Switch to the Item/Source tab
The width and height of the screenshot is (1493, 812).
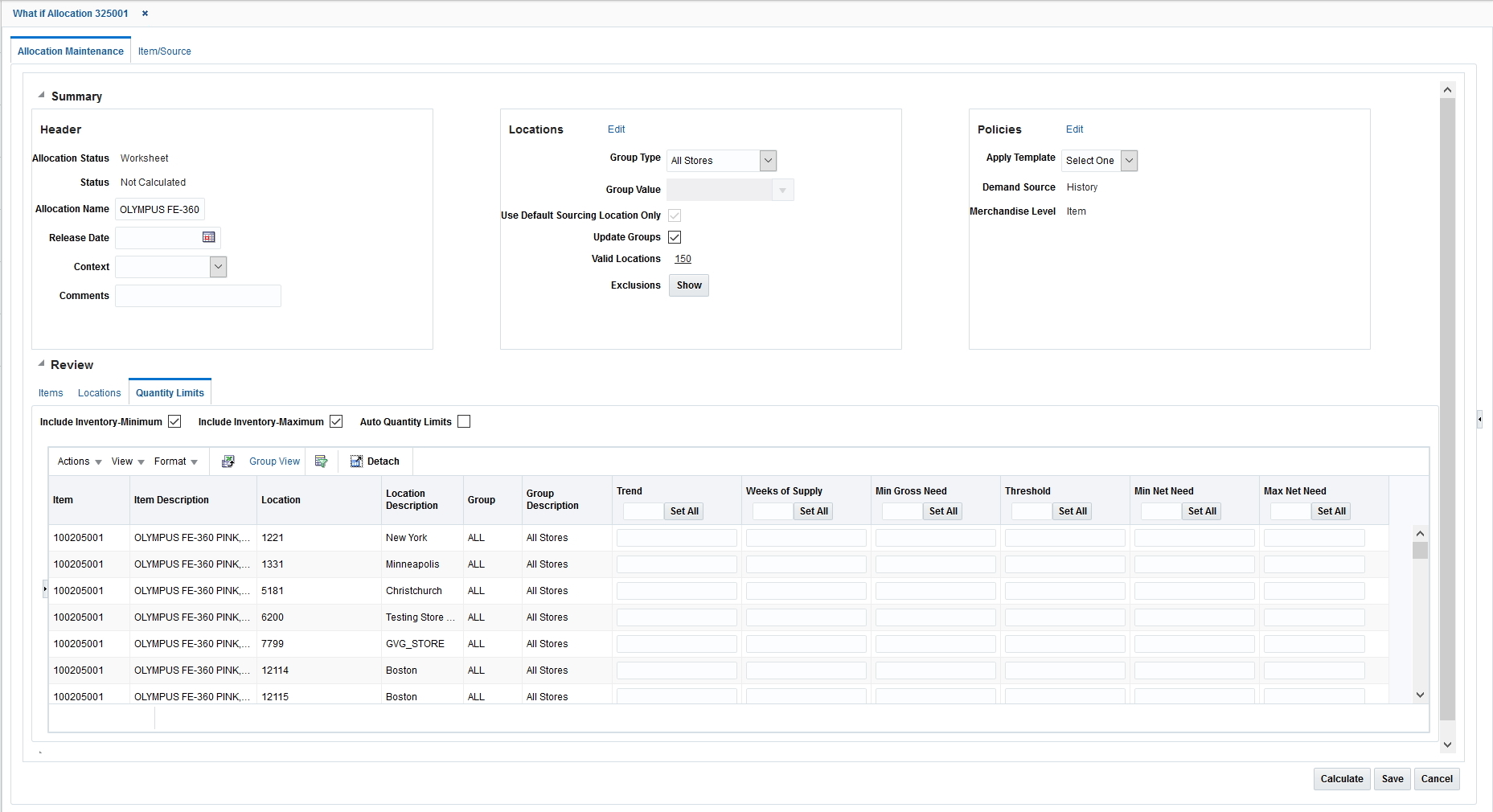[x=164, y=51]
